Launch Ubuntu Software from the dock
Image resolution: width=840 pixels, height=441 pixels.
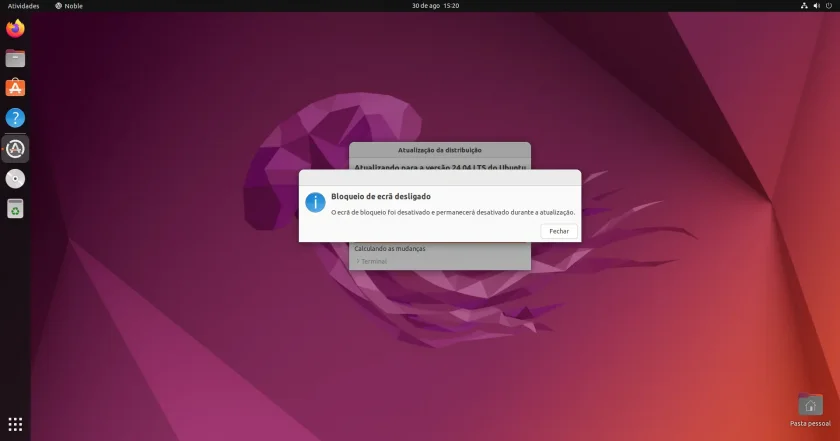coord(15,88)
